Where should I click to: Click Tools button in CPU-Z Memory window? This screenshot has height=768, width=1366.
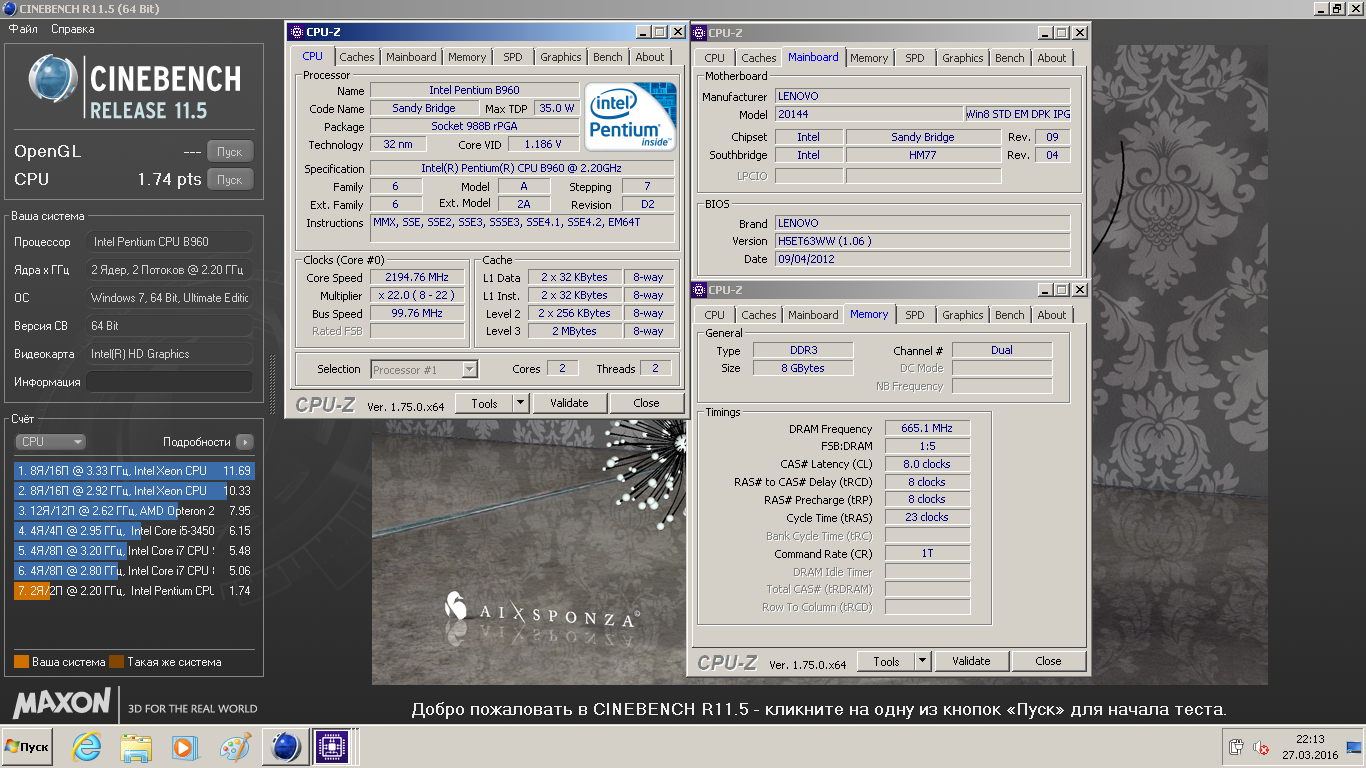886,661
